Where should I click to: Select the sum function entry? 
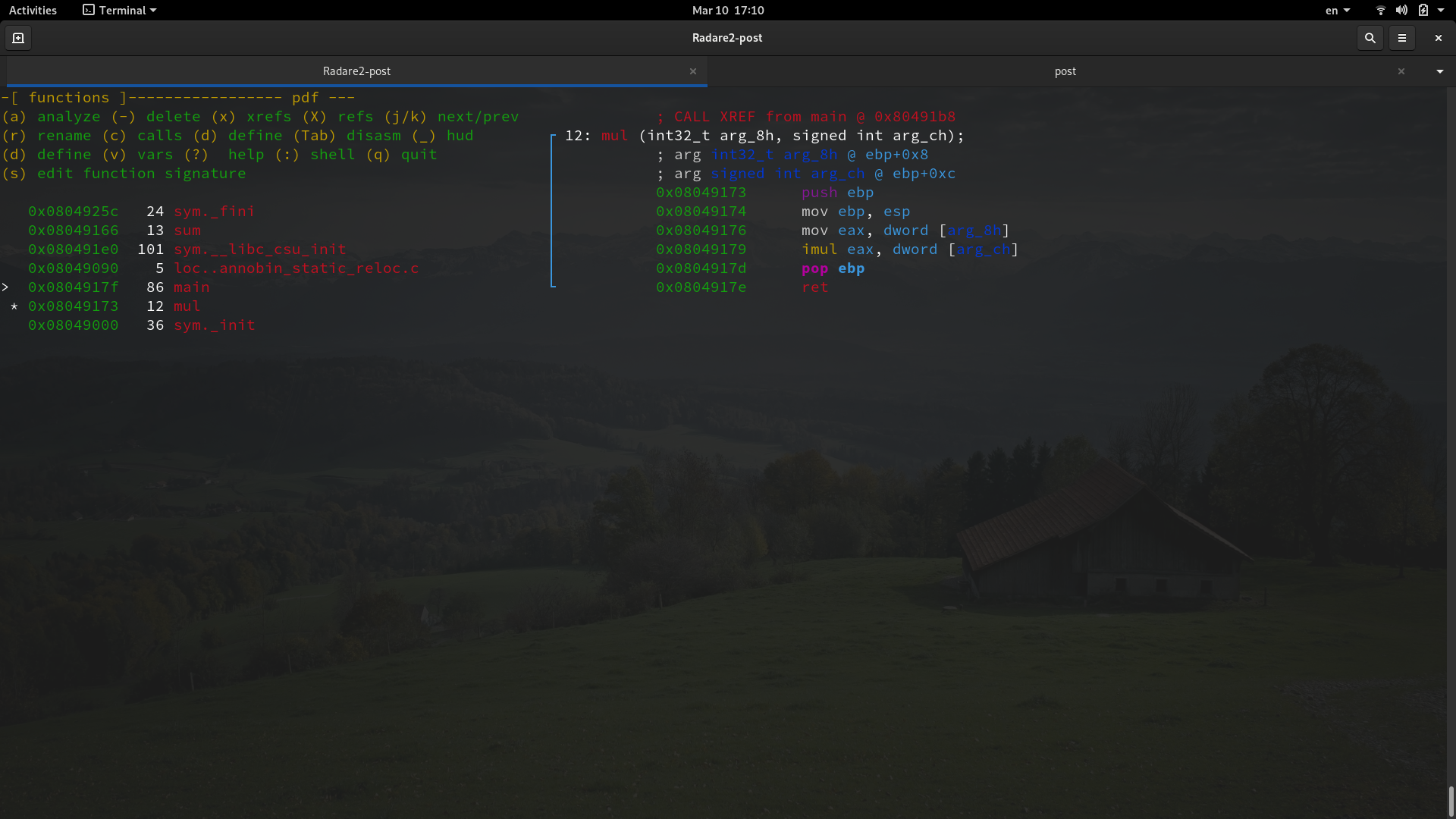click(x=187, y=230)
